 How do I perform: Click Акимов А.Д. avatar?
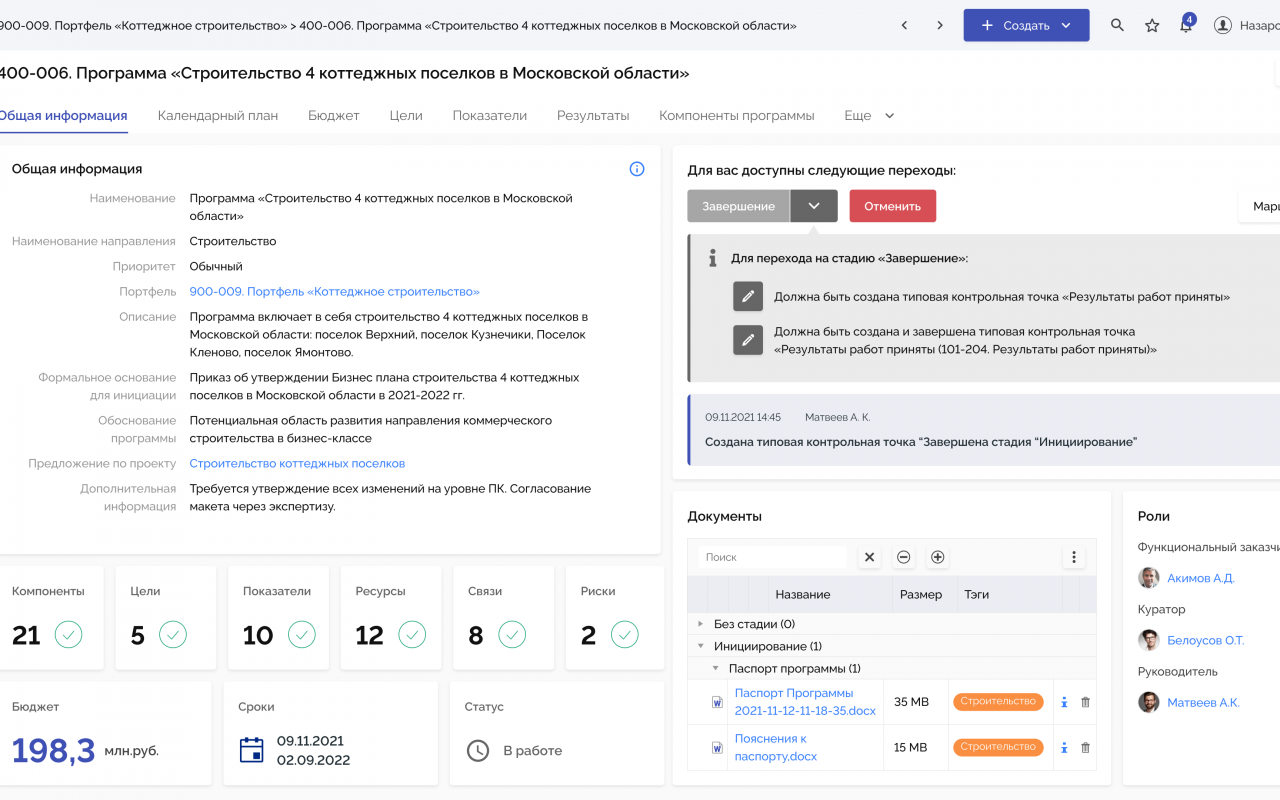pos(1148,578)
